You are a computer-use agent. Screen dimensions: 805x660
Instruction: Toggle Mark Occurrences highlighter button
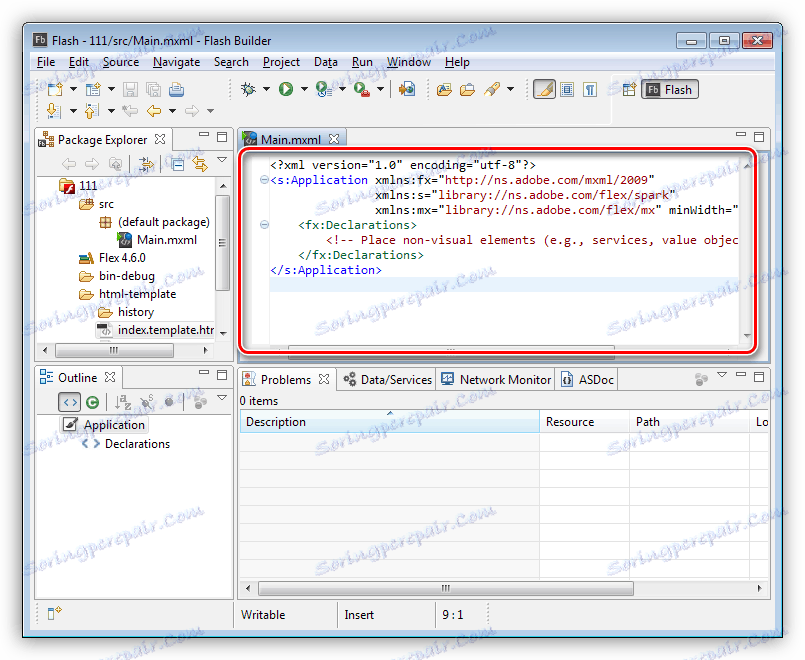pos(544,89)
